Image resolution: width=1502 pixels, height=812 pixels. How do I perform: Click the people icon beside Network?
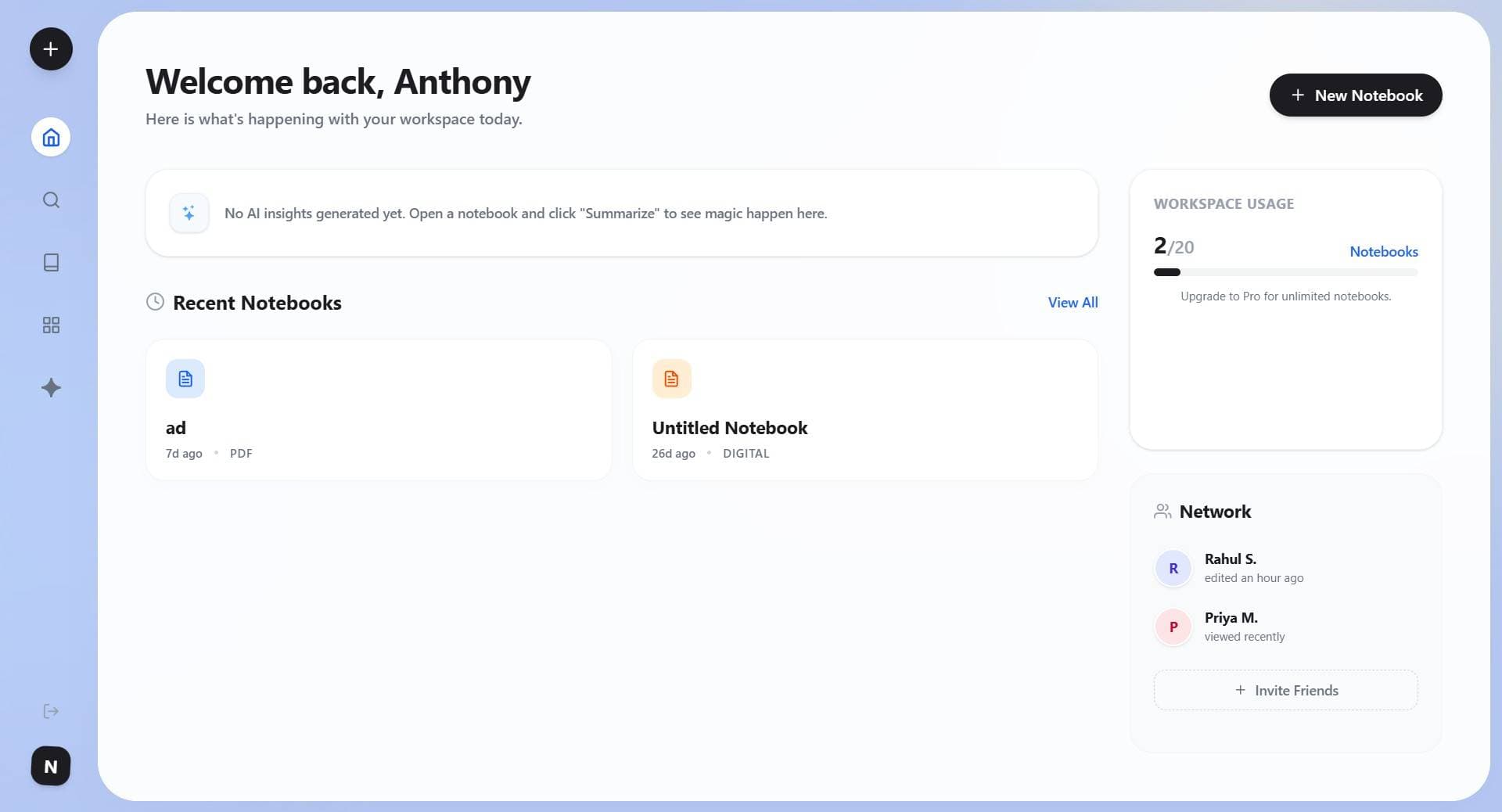tap(1162, 512)
